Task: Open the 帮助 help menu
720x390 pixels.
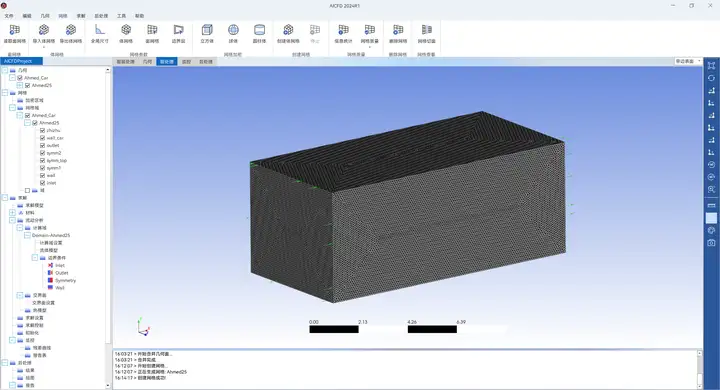Action: pyautogui.click(x=139, y=16)
